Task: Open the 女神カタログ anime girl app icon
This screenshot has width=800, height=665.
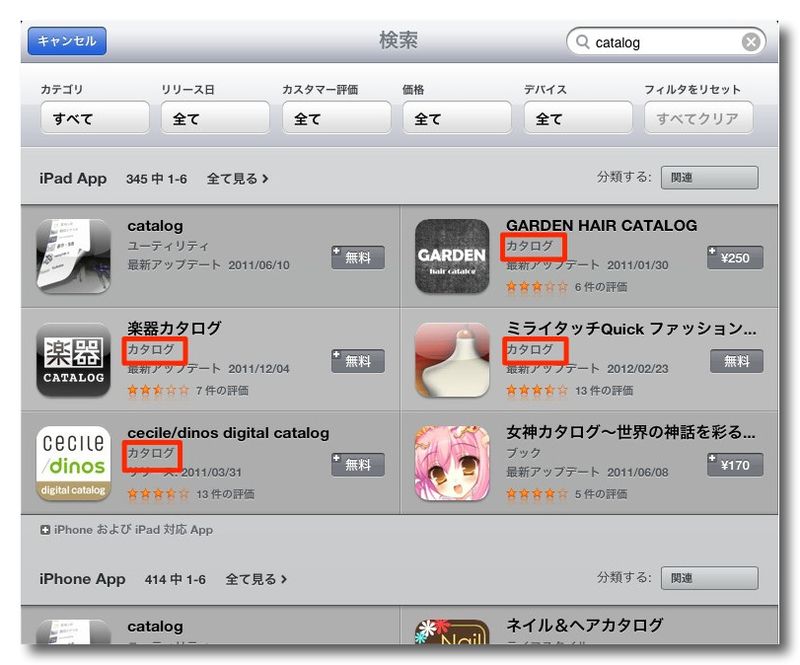Action: [452, 463]
